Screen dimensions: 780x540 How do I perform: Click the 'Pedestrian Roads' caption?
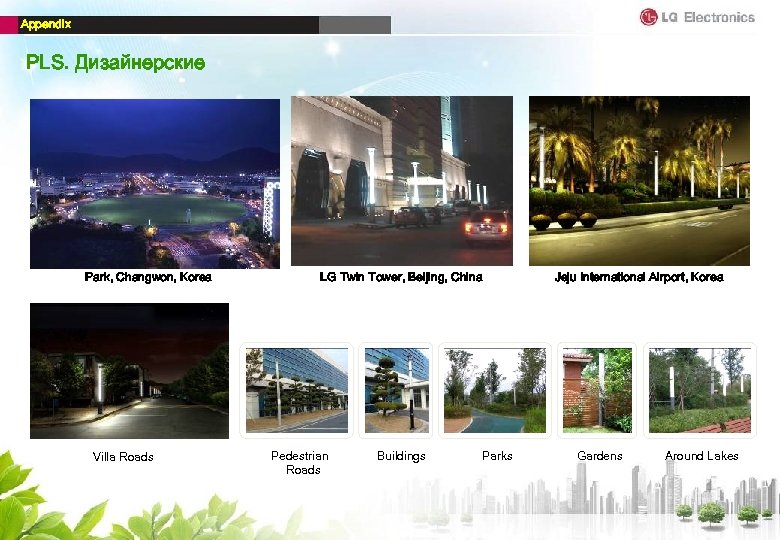coord(300,462)
